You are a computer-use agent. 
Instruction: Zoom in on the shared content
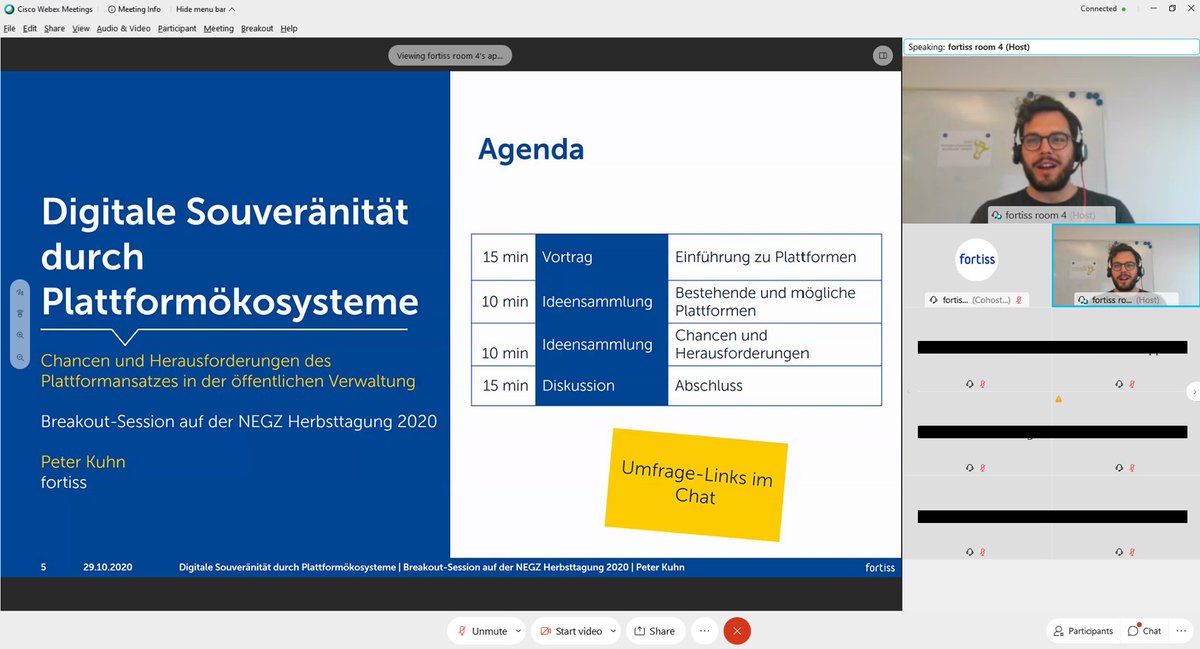click(20, 335)
